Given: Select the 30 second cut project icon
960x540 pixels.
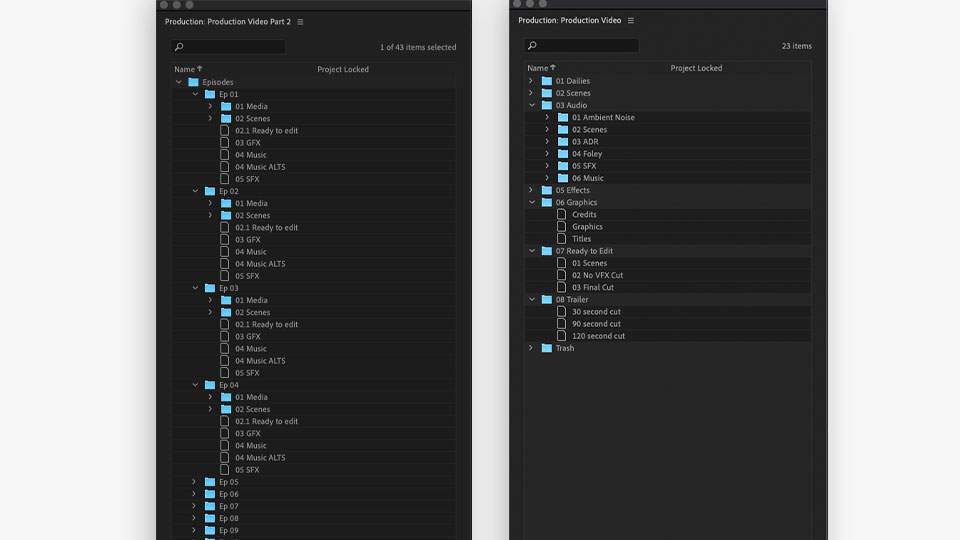Looking at the screenshot, I should click(x=561, y=312).
